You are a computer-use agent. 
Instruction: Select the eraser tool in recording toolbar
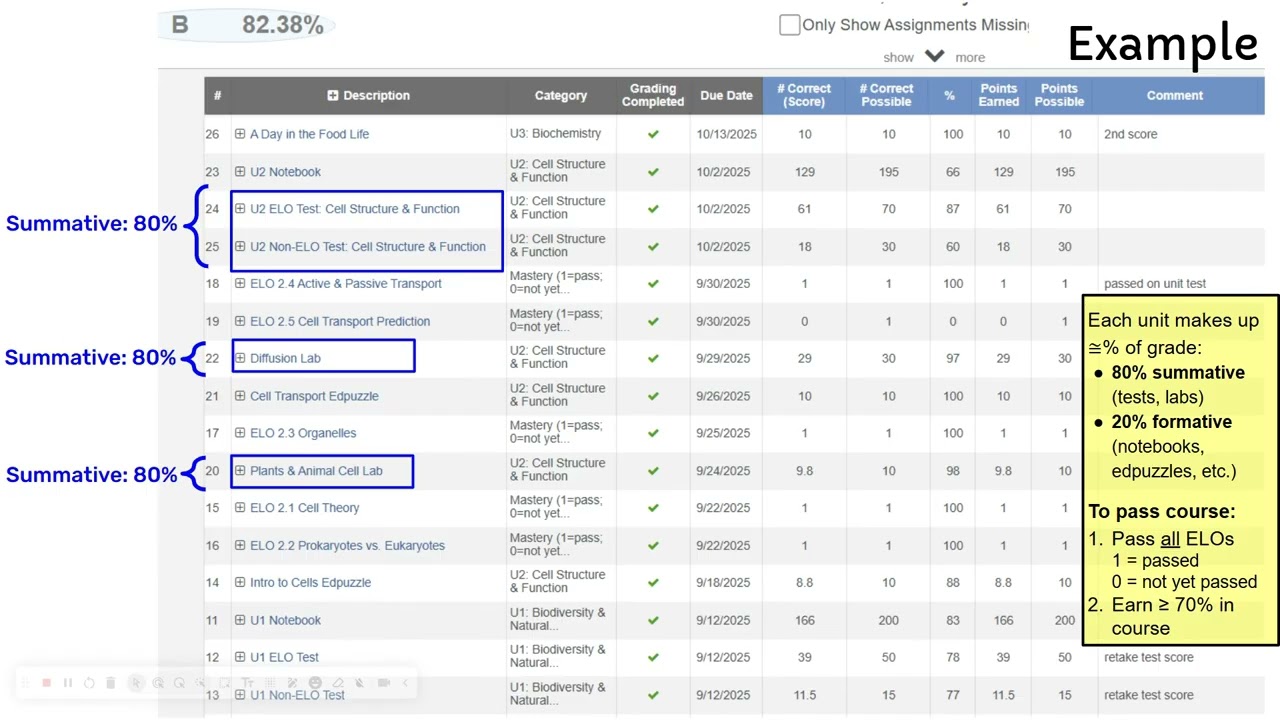point(337,683)
